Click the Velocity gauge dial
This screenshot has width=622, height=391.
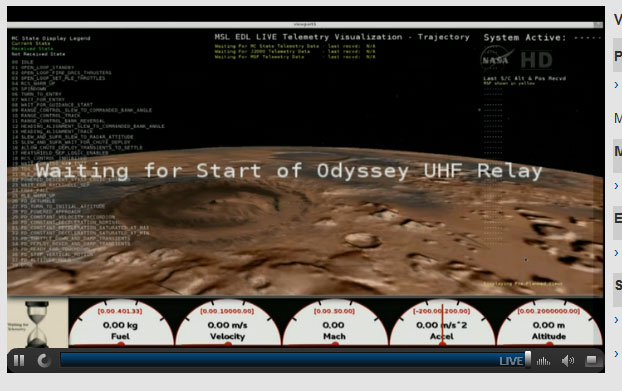(x=228, y=323)
